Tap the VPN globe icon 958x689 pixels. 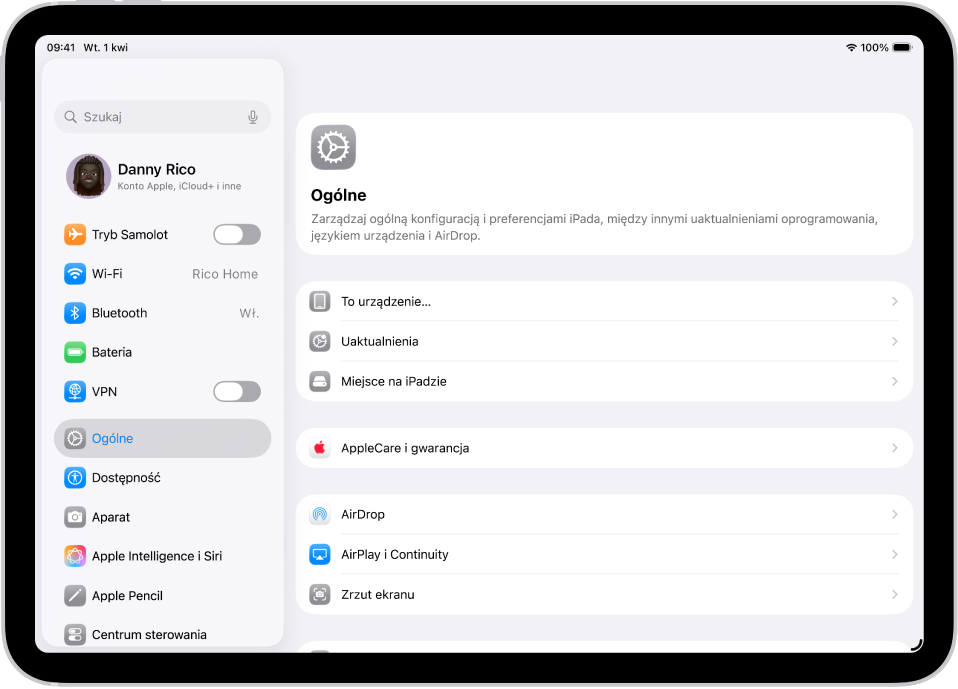click(75, 392)
